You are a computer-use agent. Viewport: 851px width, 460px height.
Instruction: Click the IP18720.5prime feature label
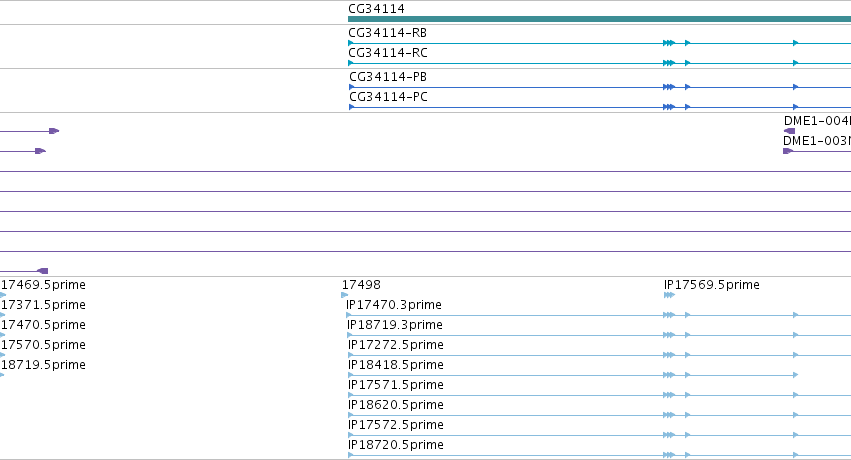tap(396, 445)
